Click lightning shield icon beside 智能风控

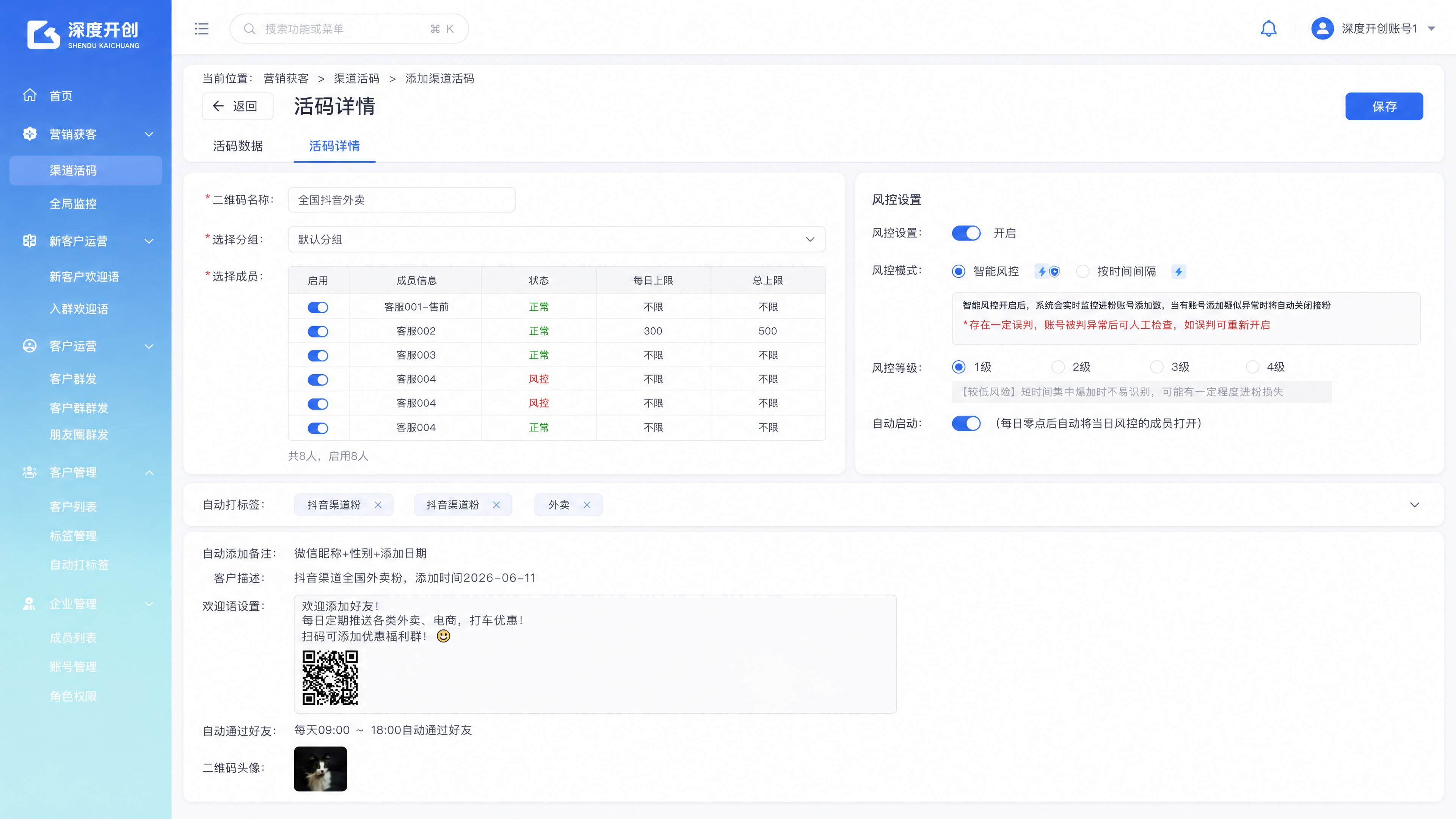(x=1047, y=272)
